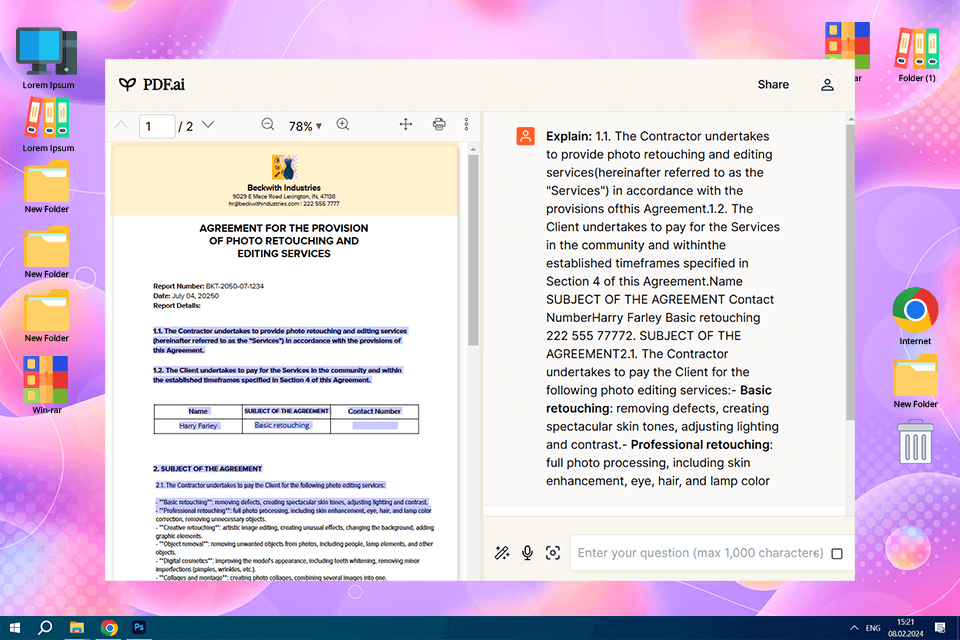Activate the microphone voice input
This screenshot has height=640, width=960.
coord(527,553)
